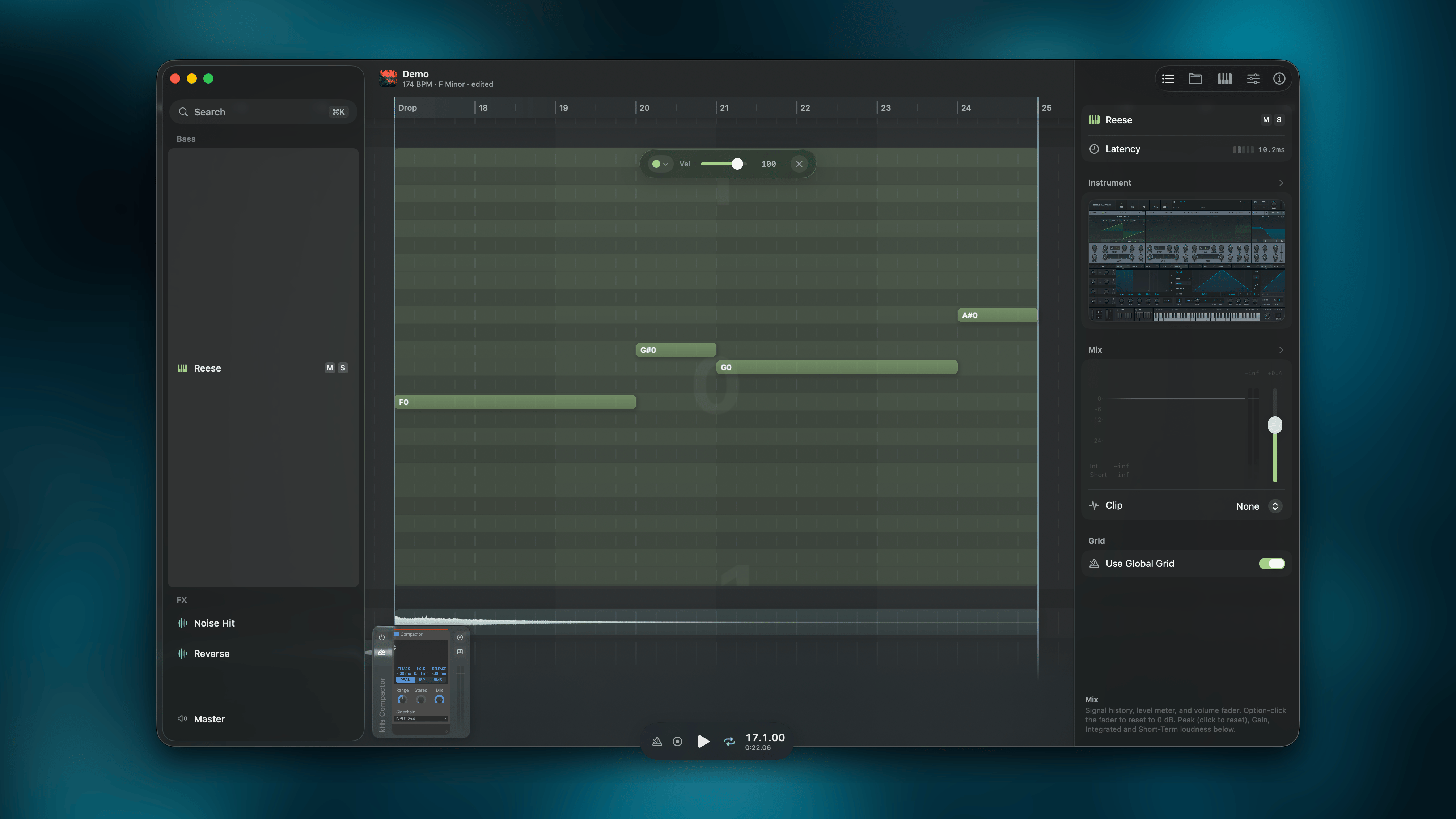Open Compactor parameter sliders icon

(x=460, y=652)
